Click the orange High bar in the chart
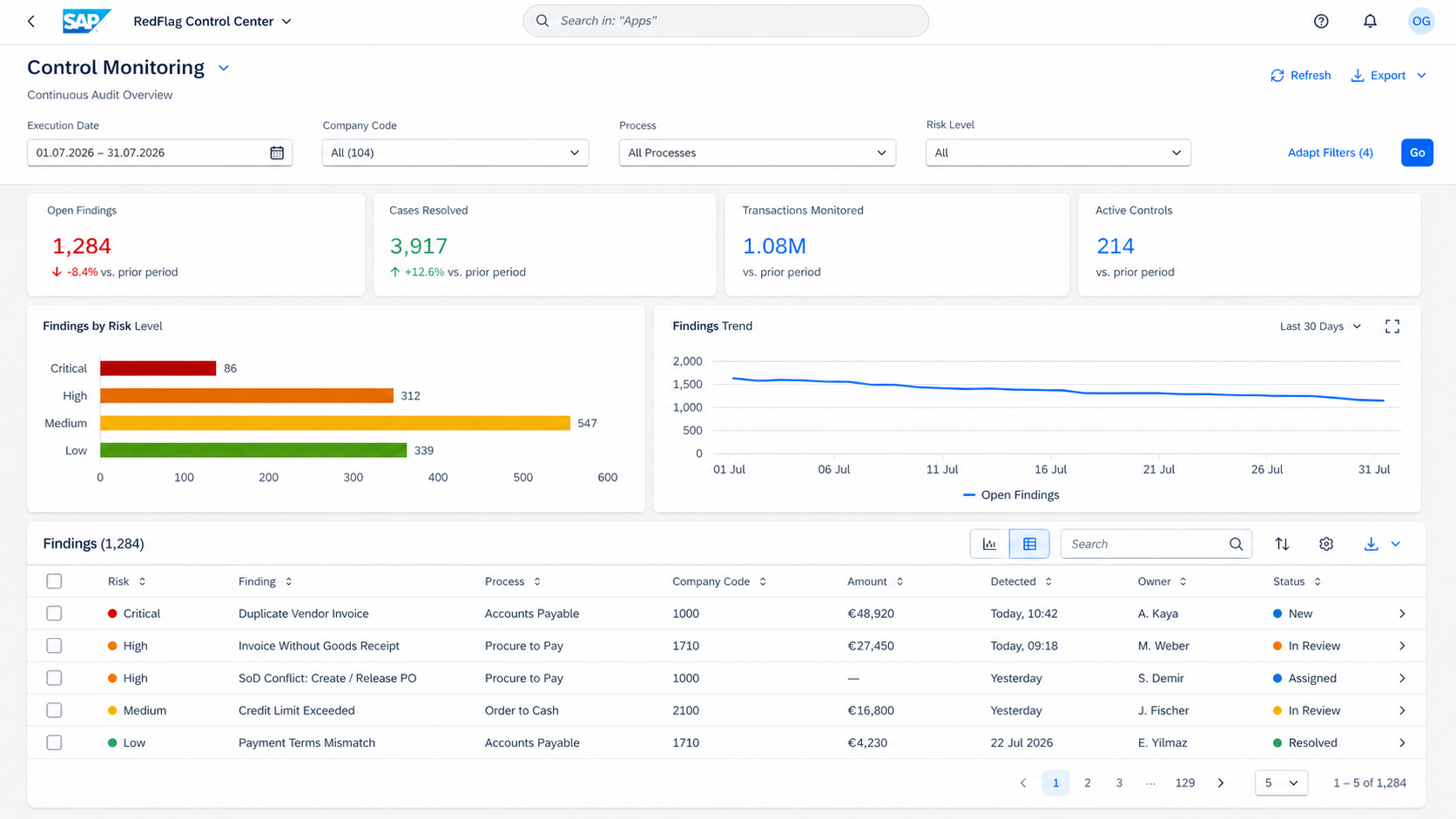The height and width of the screenshot is (819, 1456). tap(246, 396)
